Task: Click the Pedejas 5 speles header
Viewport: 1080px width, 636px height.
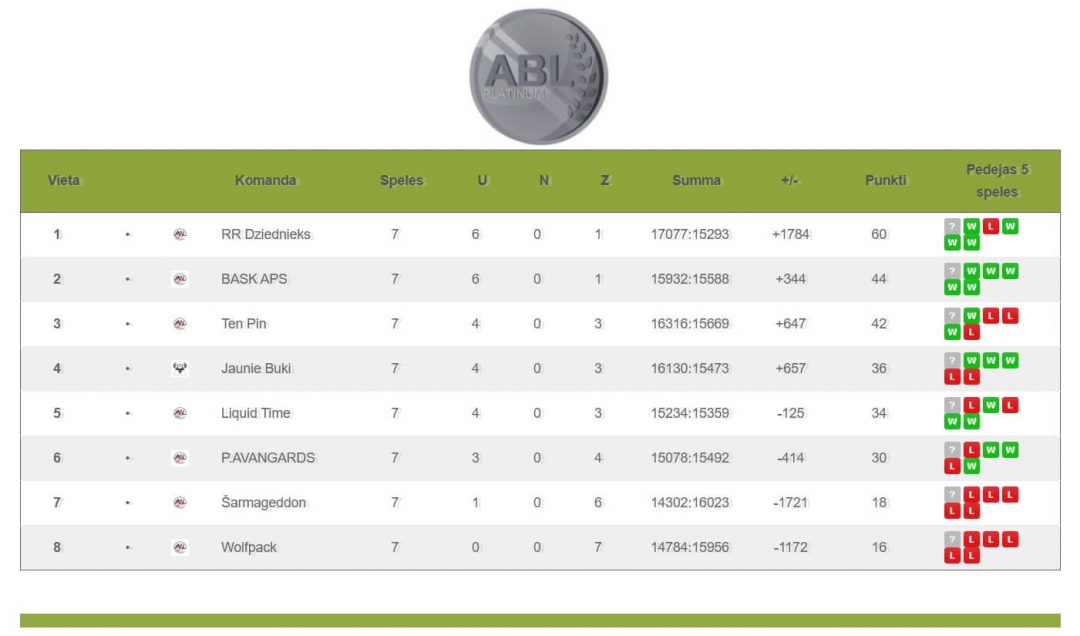Action: (997, 181)
